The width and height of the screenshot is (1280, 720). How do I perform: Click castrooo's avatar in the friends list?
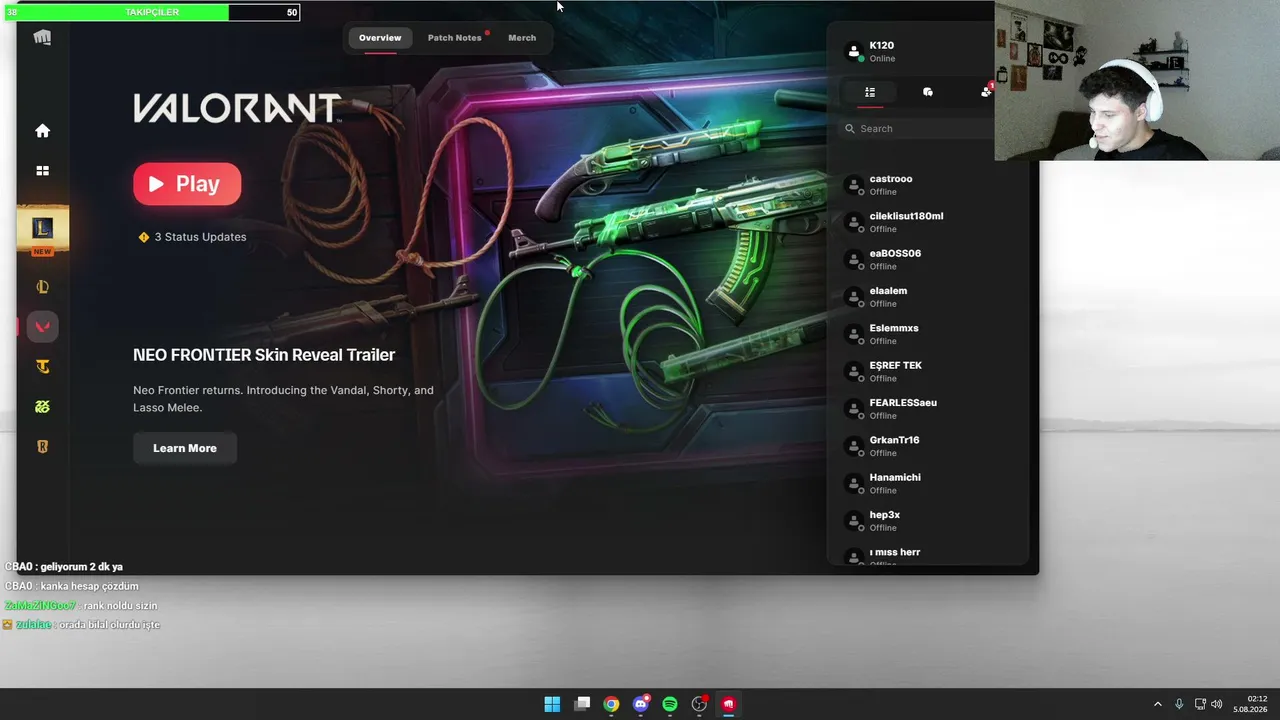pos(854,185)
